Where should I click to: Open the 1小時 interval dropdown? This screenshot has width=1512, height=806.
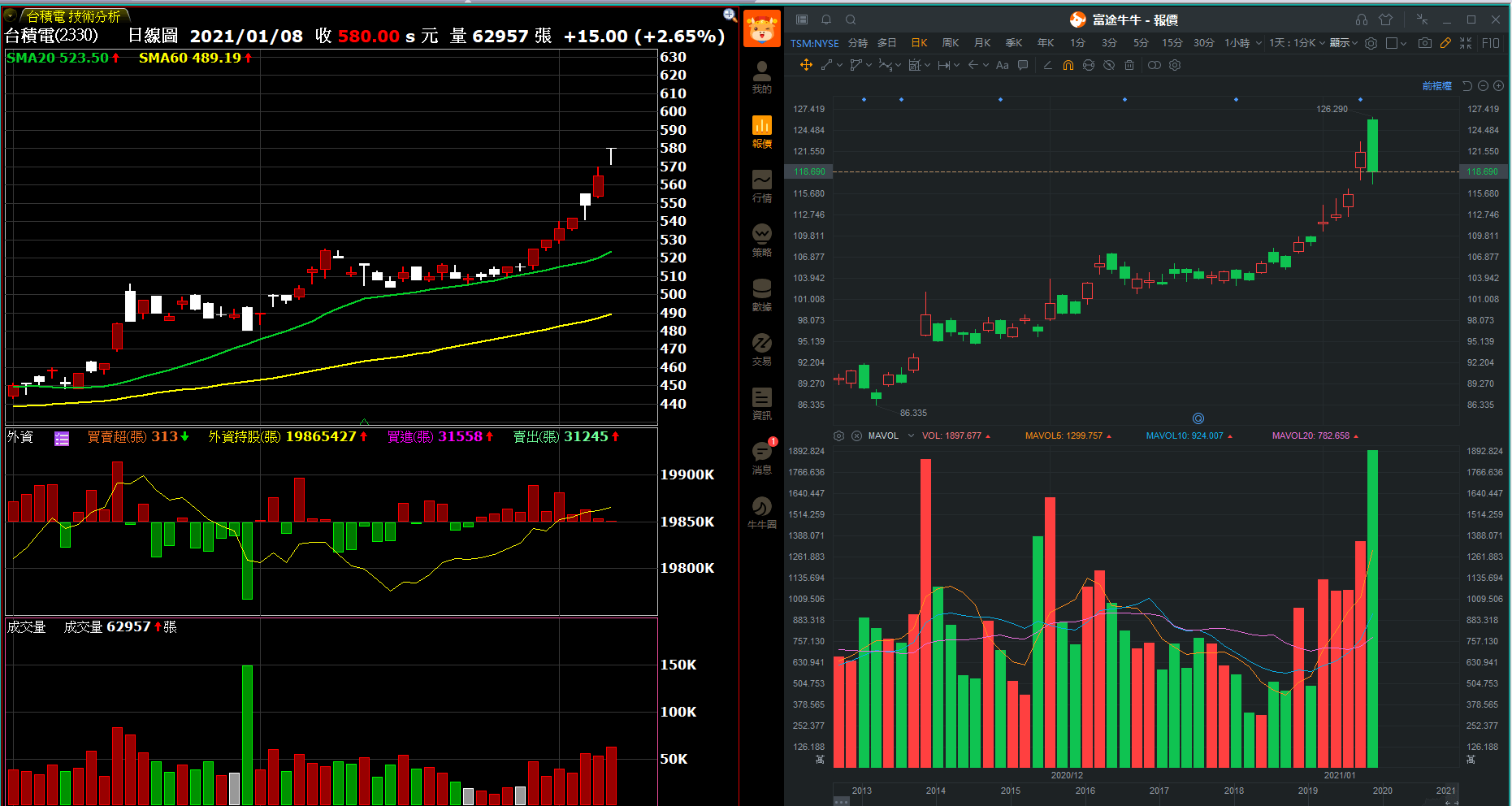coord(1243,43)
